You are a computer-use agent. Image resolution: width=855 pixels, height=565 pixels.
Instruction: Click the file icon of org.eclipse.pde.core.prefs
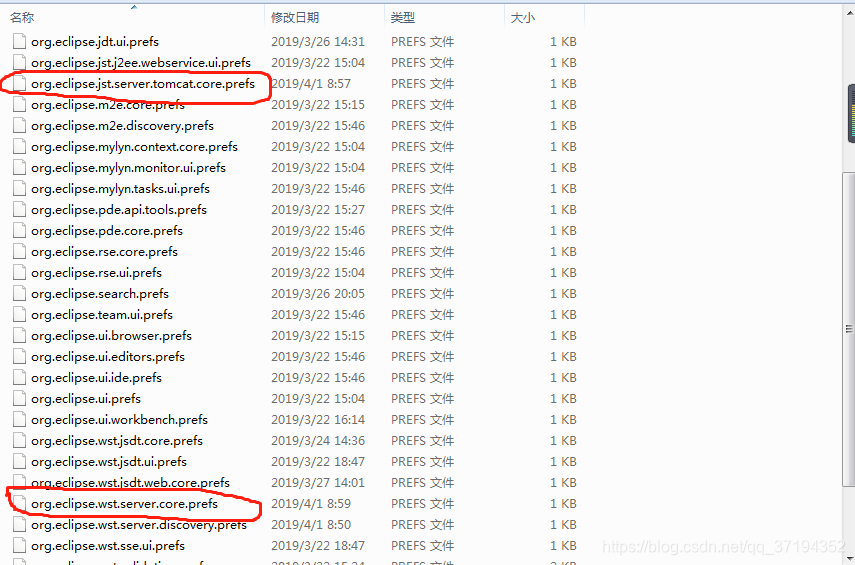(19, 231)
